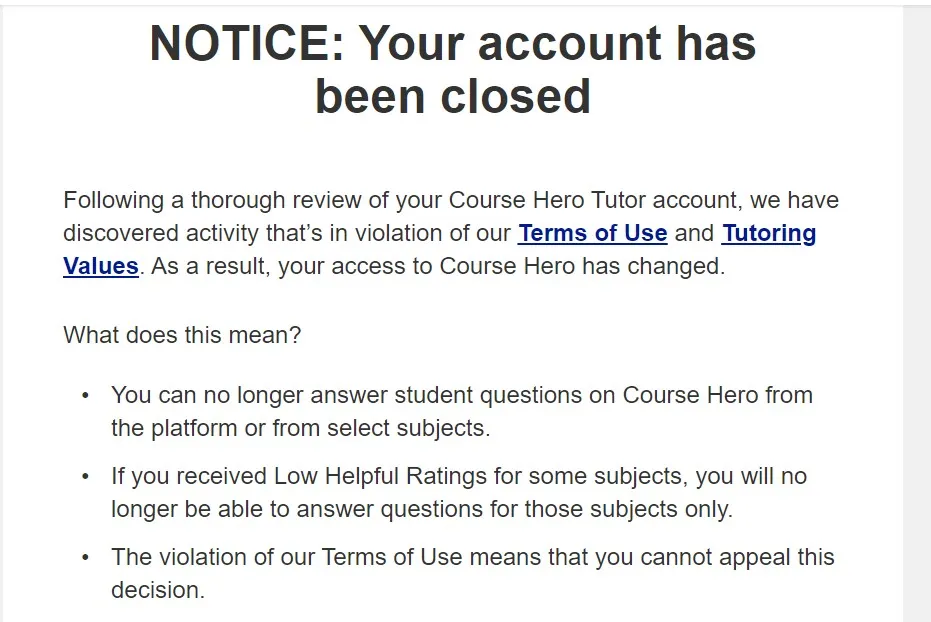
Task: Click the underlined word "Values"
Action: point(100,267)
